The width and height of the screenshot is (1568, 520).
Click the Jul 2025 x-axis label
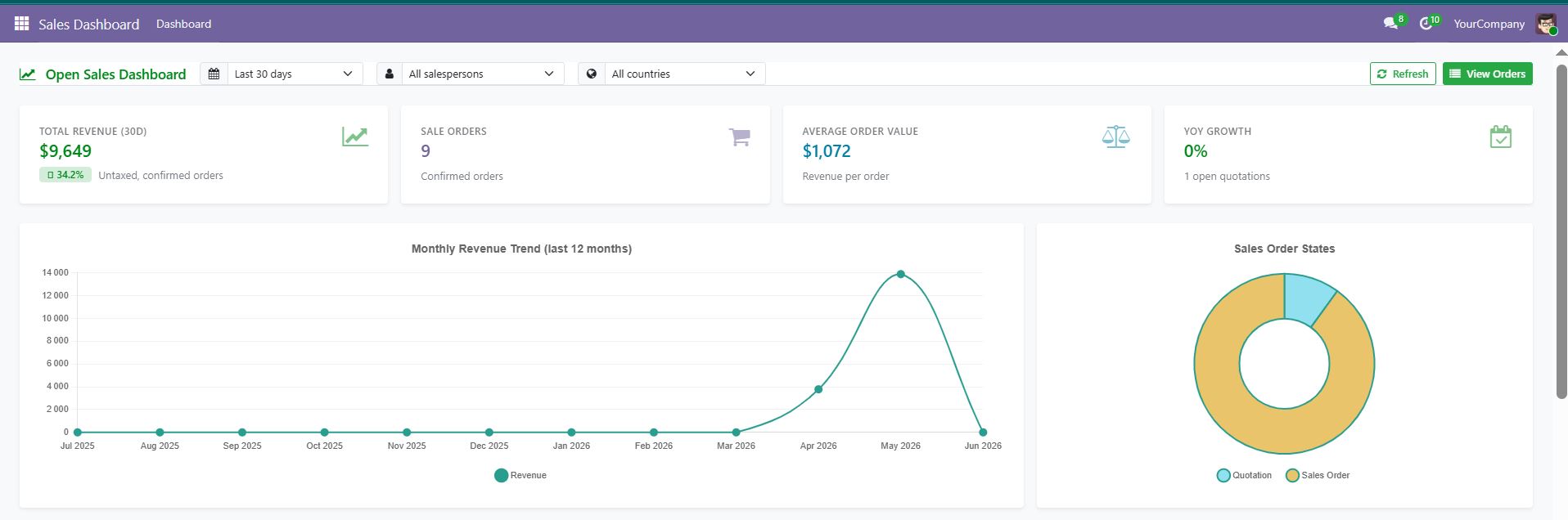[78, 446]
